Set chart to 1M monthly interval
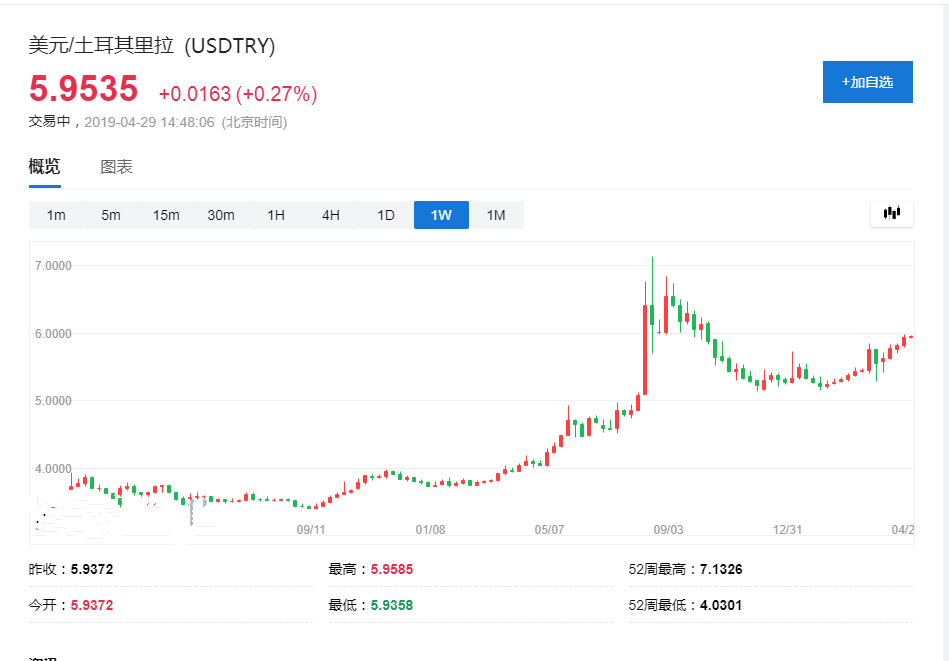 496,215
